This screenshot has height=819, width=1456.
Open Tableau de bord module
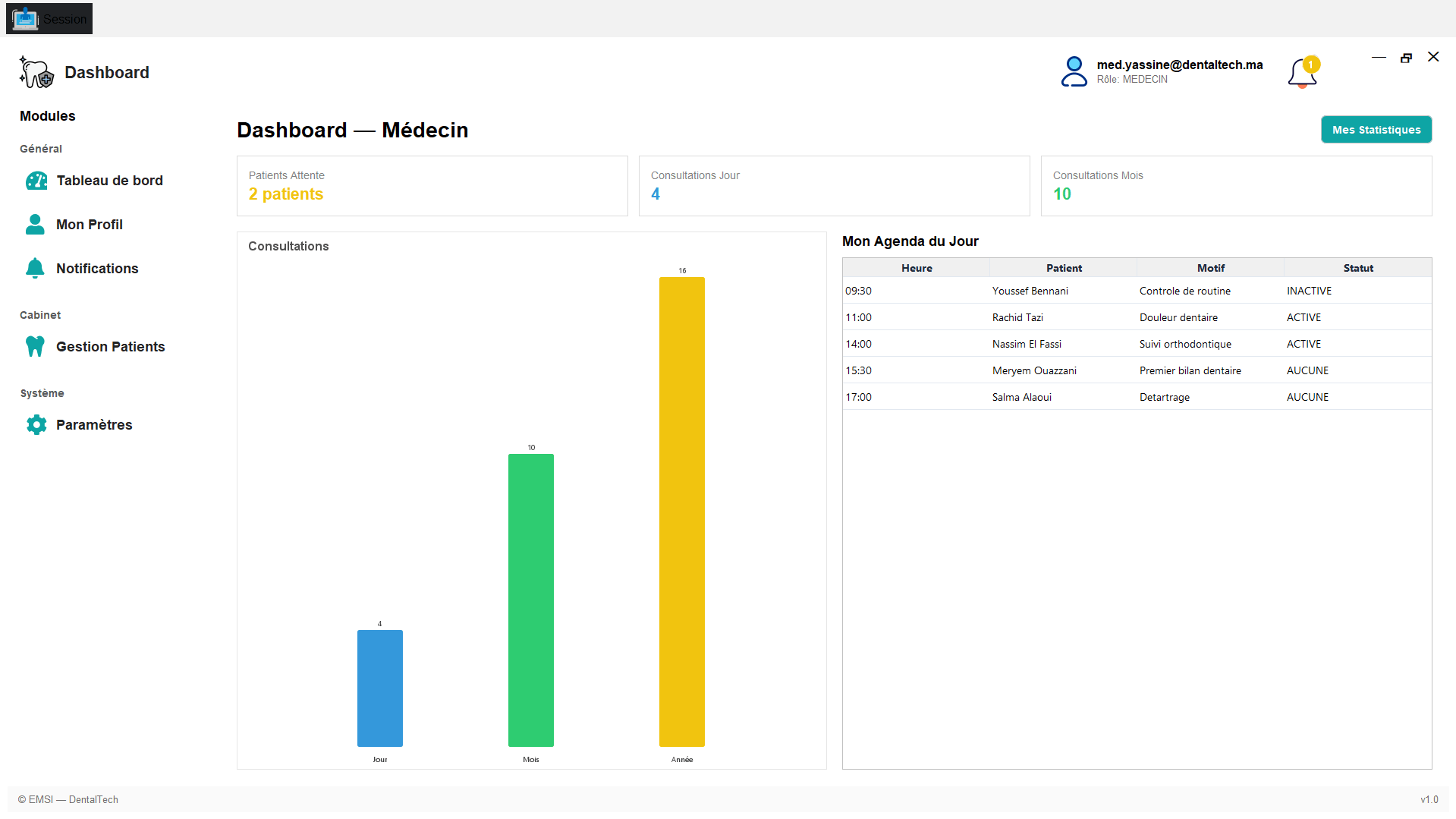[110, 181]
